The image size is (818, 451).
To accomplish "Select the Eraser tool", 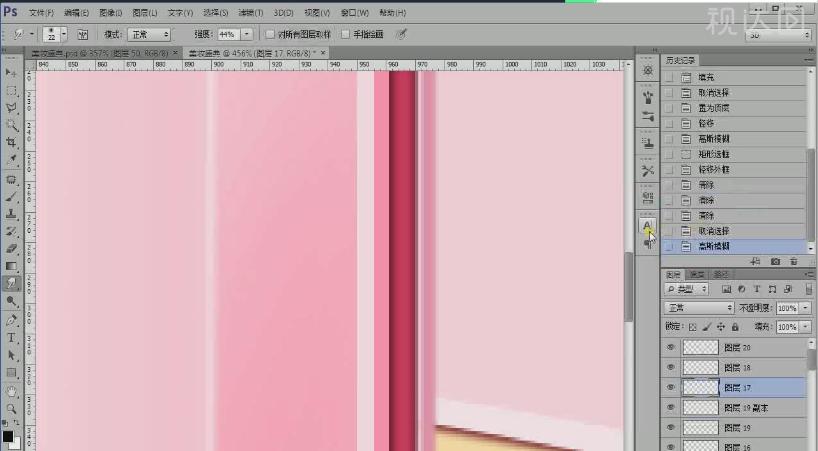I will [x=11, y=249].
